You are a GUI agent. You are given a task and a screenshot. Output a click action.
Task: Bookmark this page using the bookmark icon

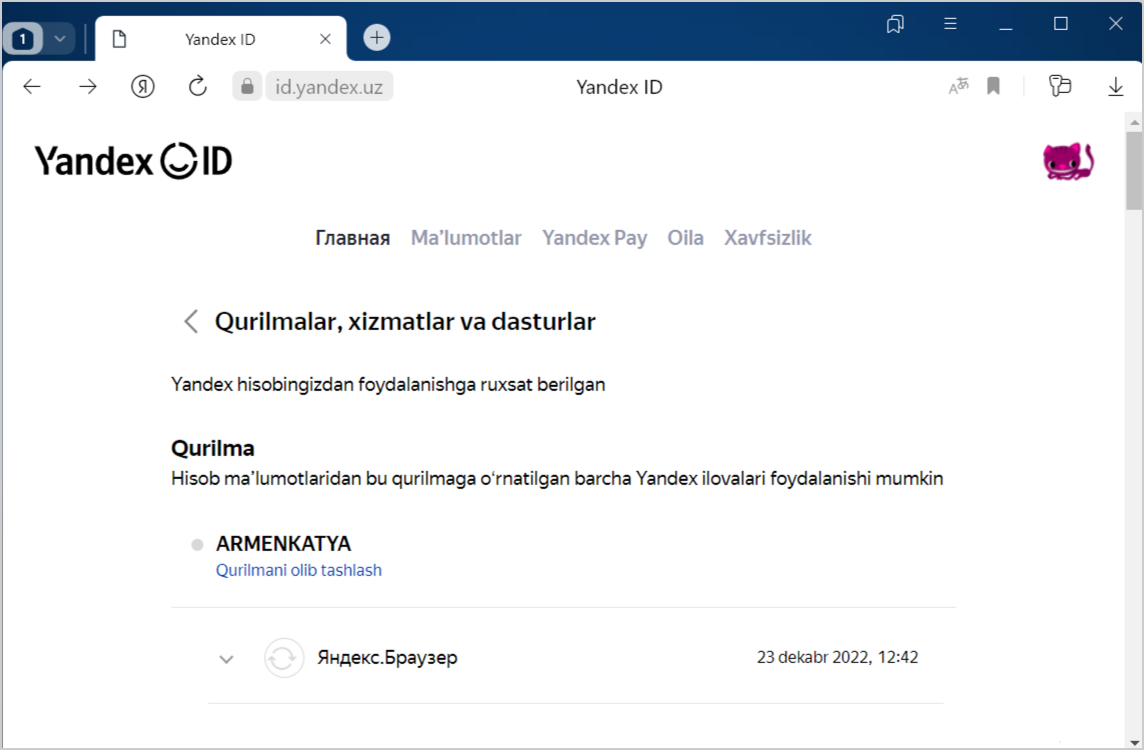pyautogui.click(x=993, y=87)
